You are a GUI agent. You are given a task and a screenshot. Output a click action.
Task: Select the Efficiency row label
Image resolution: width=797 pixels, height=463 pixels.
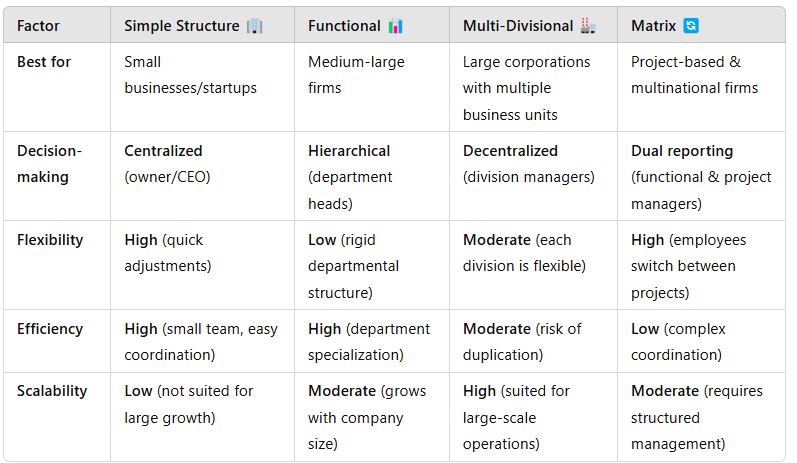click(x=50, y=329)
